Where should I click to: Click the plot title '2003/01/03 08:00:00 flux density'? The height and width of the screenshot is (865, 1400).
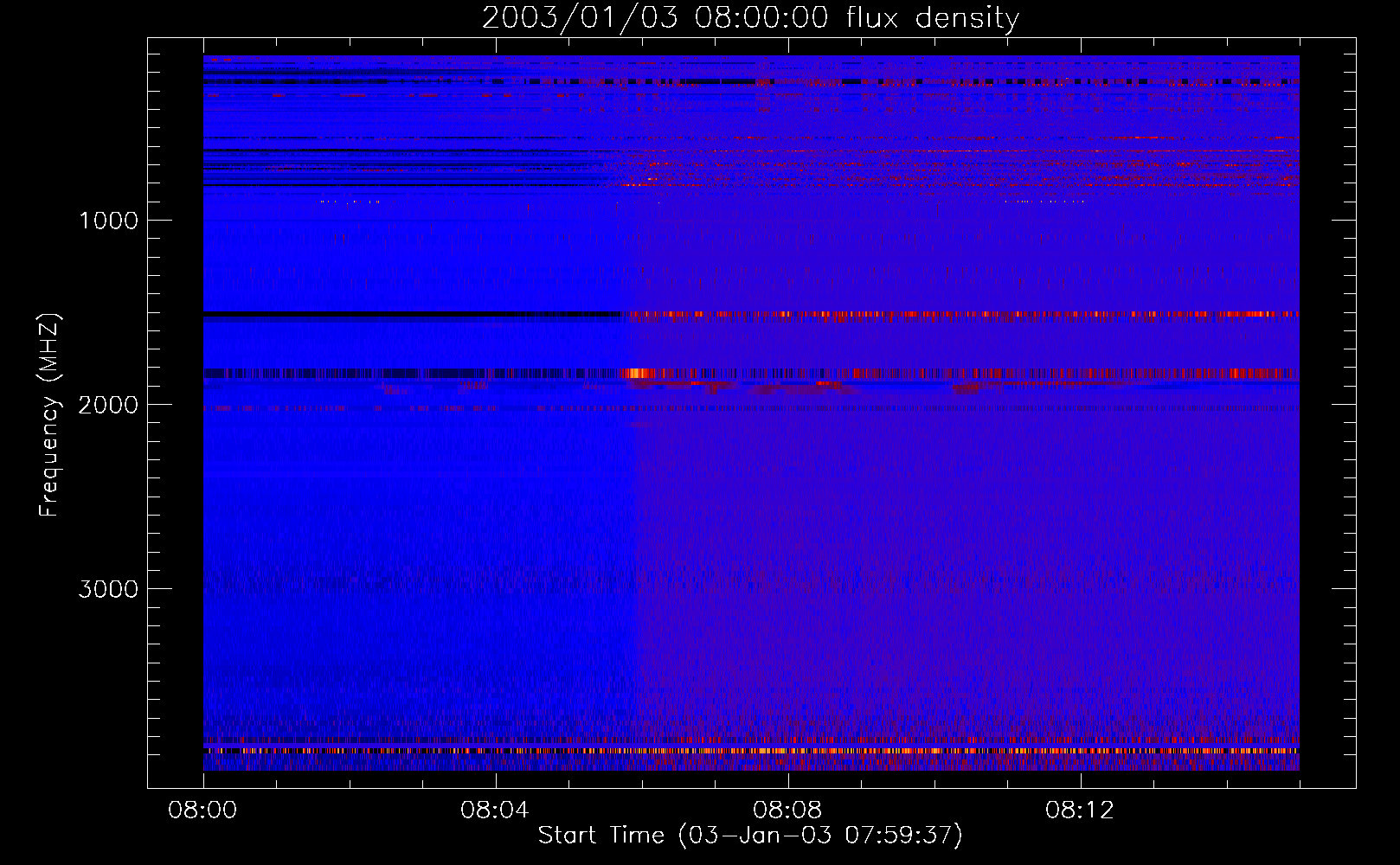coord(750,18)
